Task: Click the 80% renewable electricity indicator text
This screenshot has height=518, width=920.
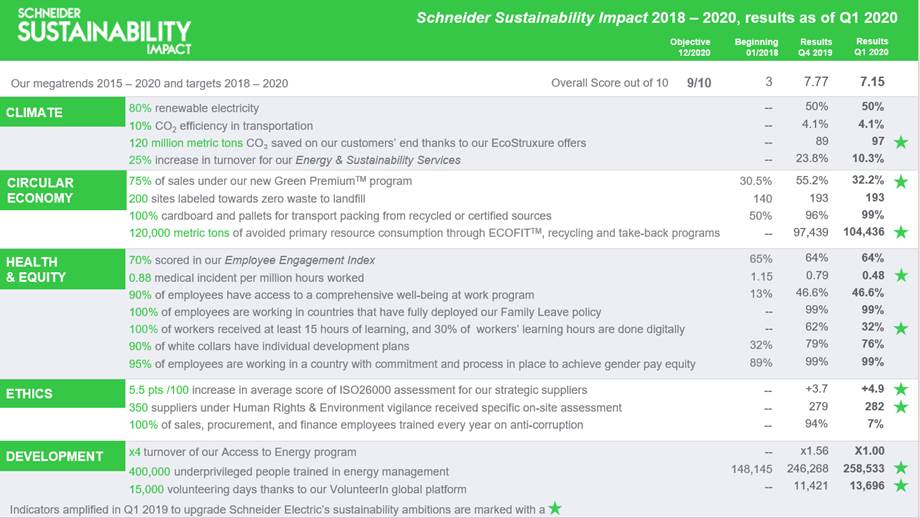Action: (194, 108)
